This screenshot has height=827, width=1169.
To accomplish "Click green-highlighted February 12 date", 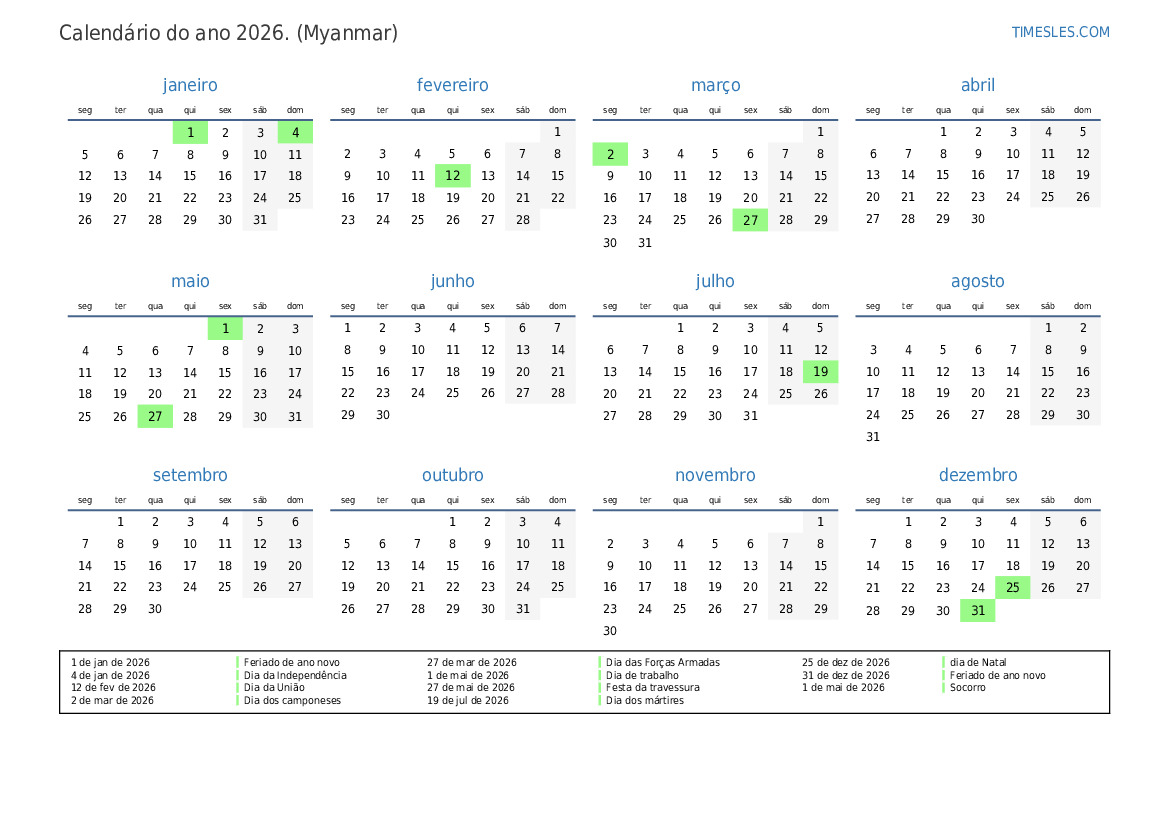I will (452, 176).
